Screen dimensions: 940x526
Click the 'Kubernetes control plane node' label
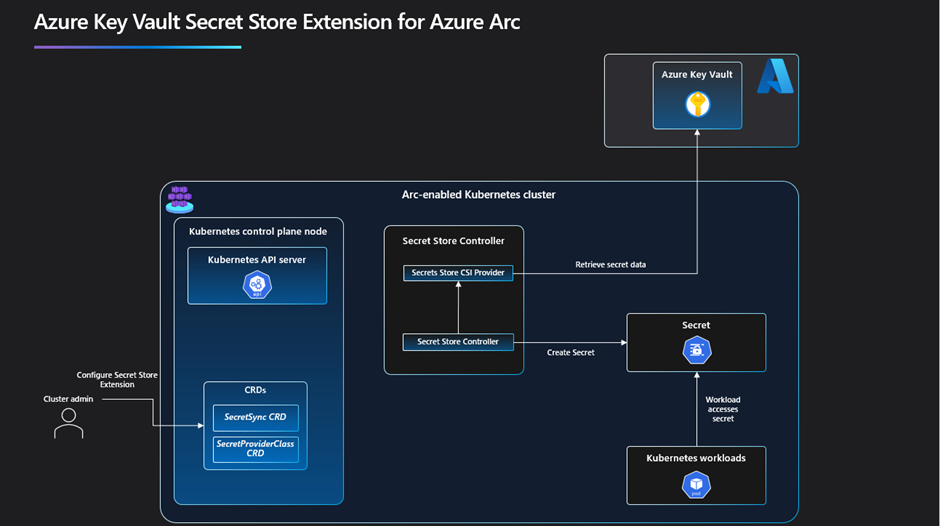258,232
